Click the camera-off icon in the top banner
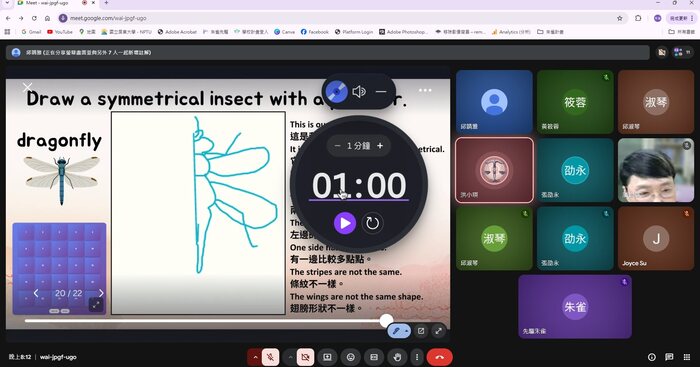Image resolution: width=700 pixels, height=367 pixels. coord(662,52)
